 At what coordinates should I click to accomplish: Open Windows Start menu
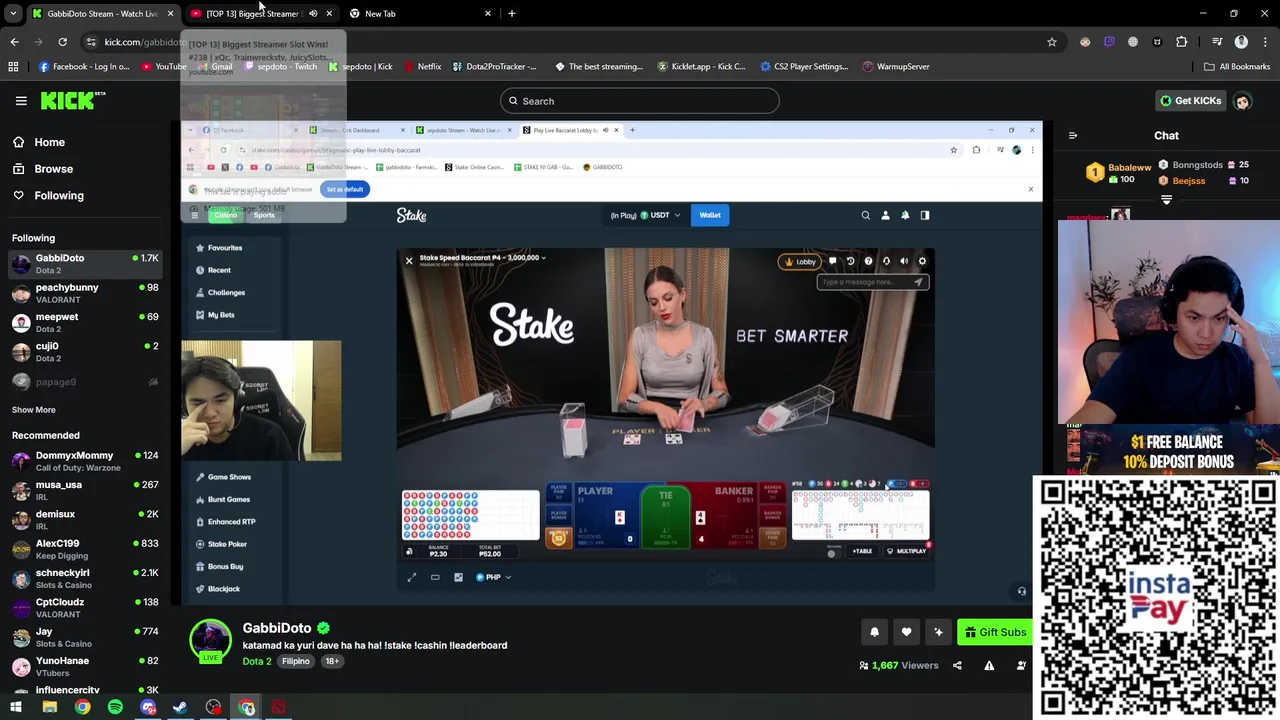pos(16,708)
